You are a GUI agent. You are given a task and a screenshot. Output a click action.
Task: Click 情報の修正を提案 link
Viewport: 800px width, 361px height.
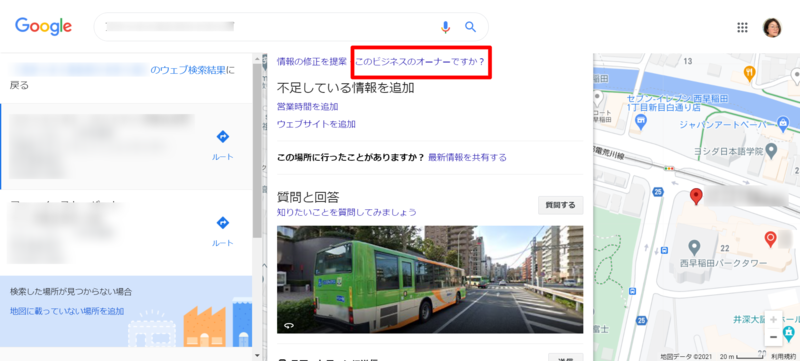(312, 62)
